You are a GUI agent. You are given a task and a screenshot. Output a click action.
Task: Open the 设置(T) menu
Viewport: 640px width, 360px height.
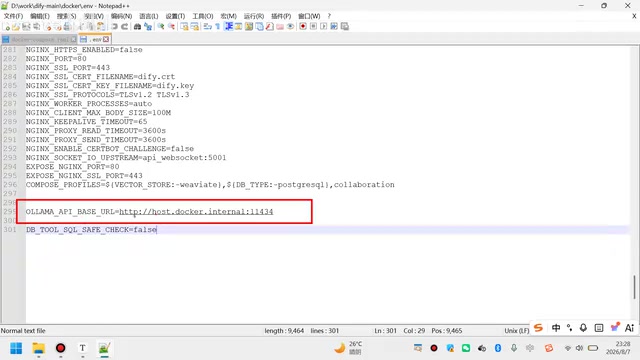175,16
